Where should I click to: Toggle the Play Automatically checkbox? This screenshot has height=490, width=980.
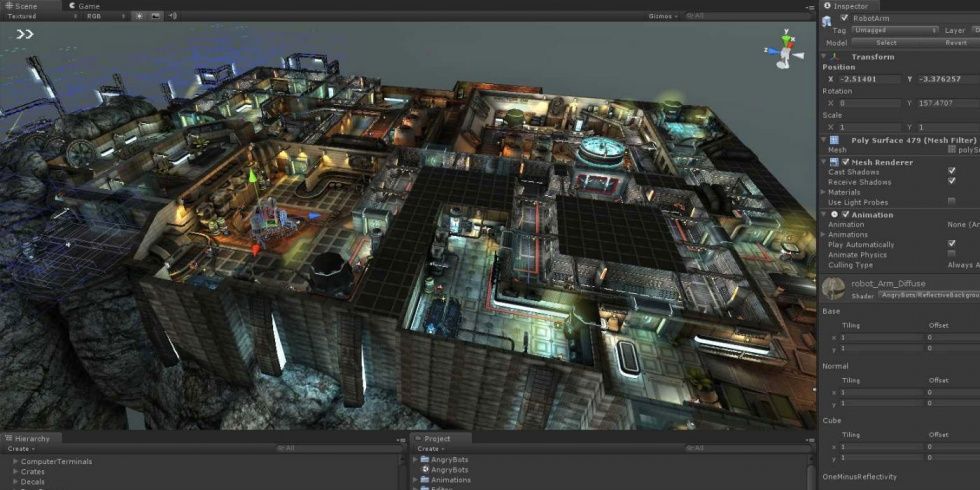pos(951,243)
